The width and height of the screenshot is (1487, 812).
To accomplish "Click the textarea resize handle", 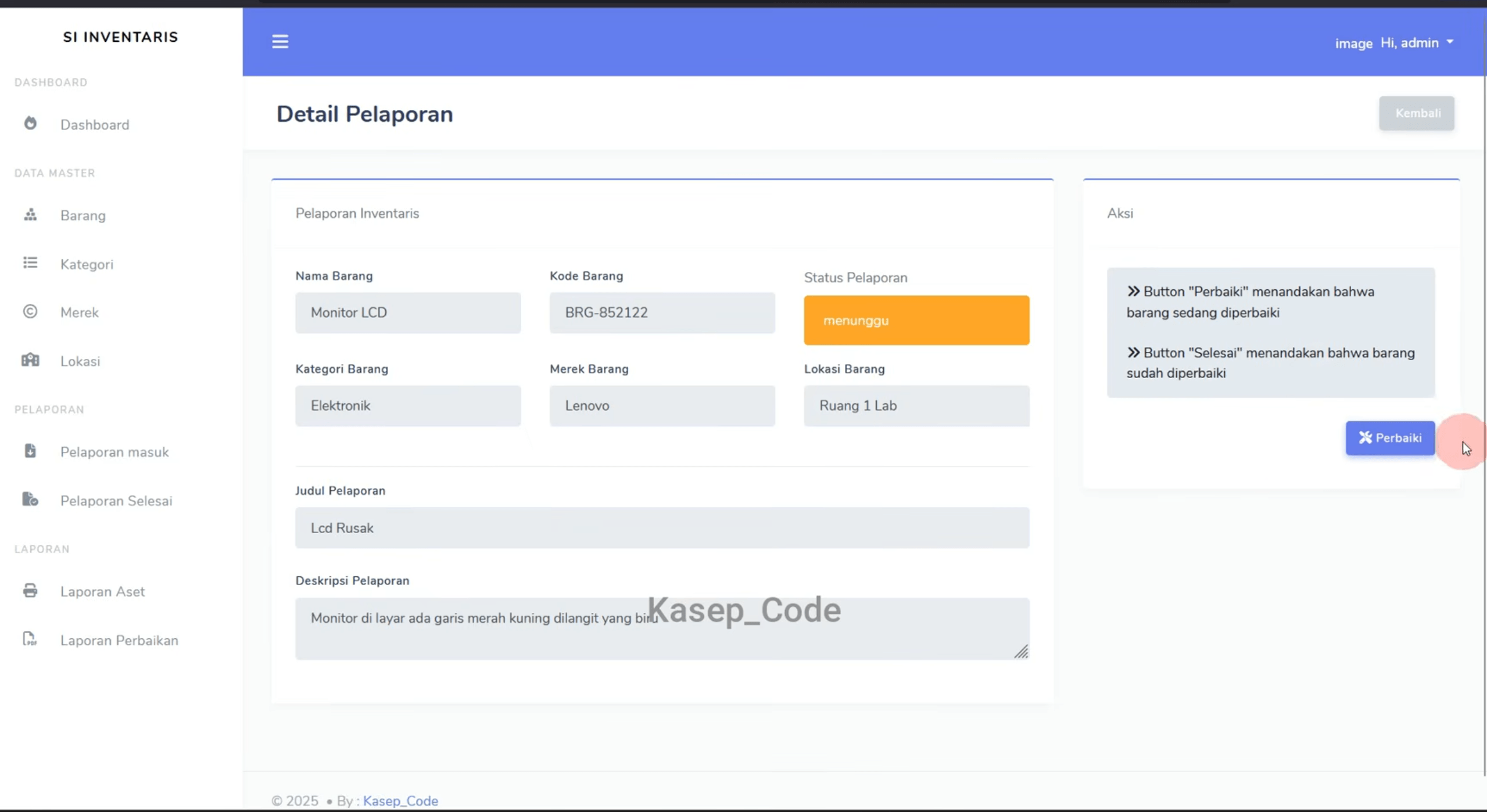I will click(1021, 652).
